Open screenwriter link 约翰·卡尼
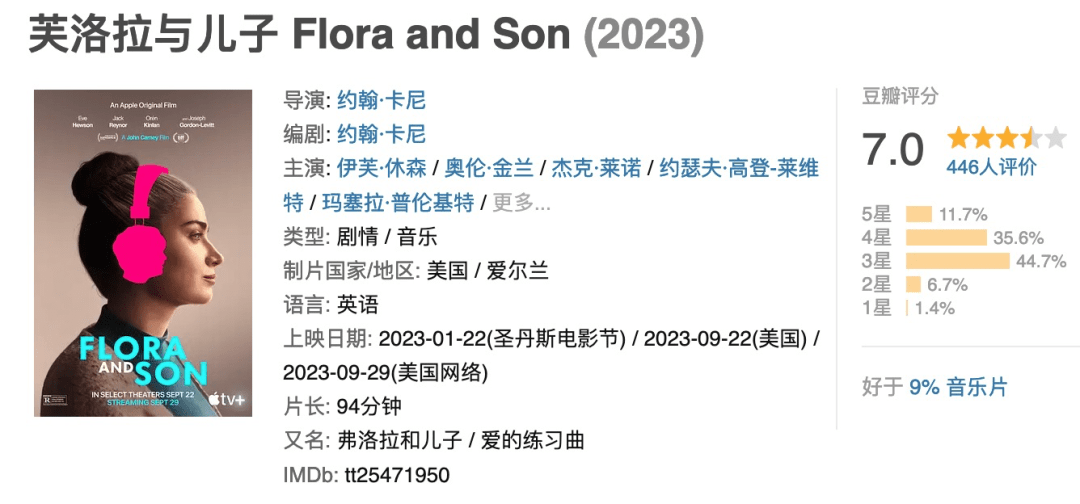Image resolution: width=1080 pixels, height=504 pixels. [x=382, y=134]
